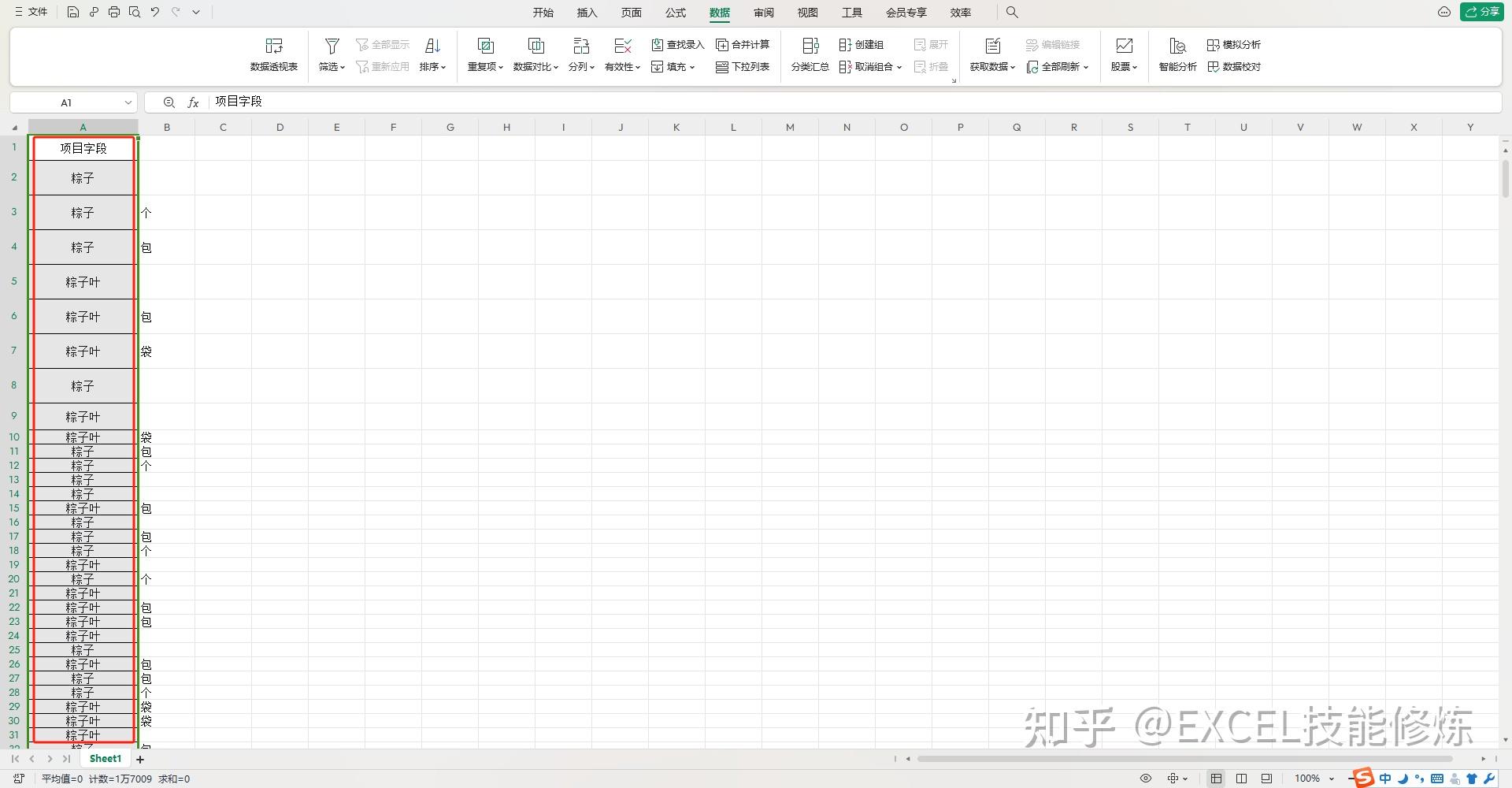Click 合并计算 consolidate tool
The width and height of the screenshot is (1512, 788).
743,45
